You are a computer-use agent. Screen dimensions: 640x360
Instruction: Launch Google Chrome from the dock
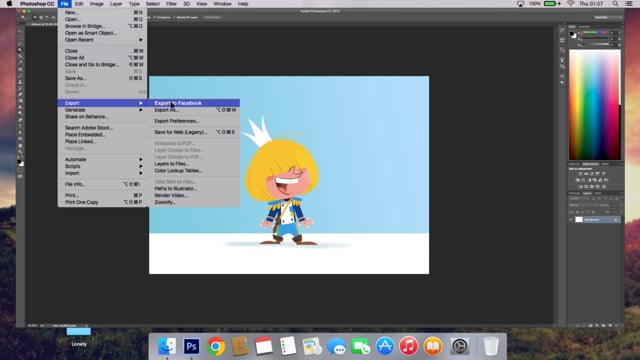pyautogui.click(x=216, y=347)
